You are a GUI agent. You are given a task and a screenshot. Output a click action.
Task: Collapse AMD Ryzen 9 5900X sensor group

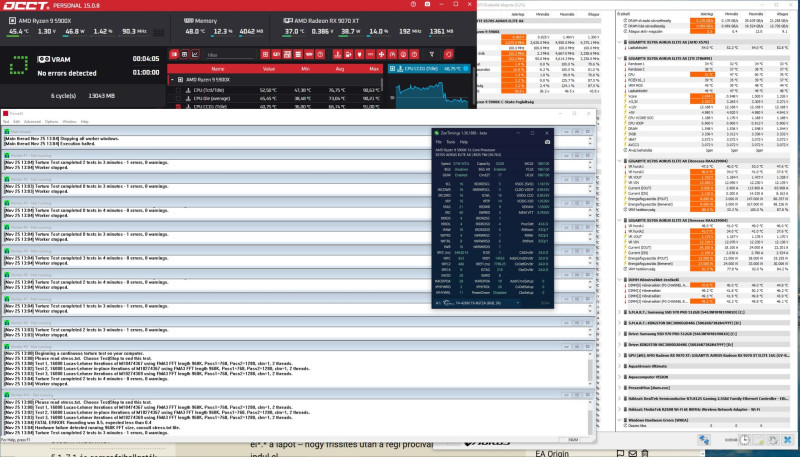pyautogui.click(x=172, y=80)
